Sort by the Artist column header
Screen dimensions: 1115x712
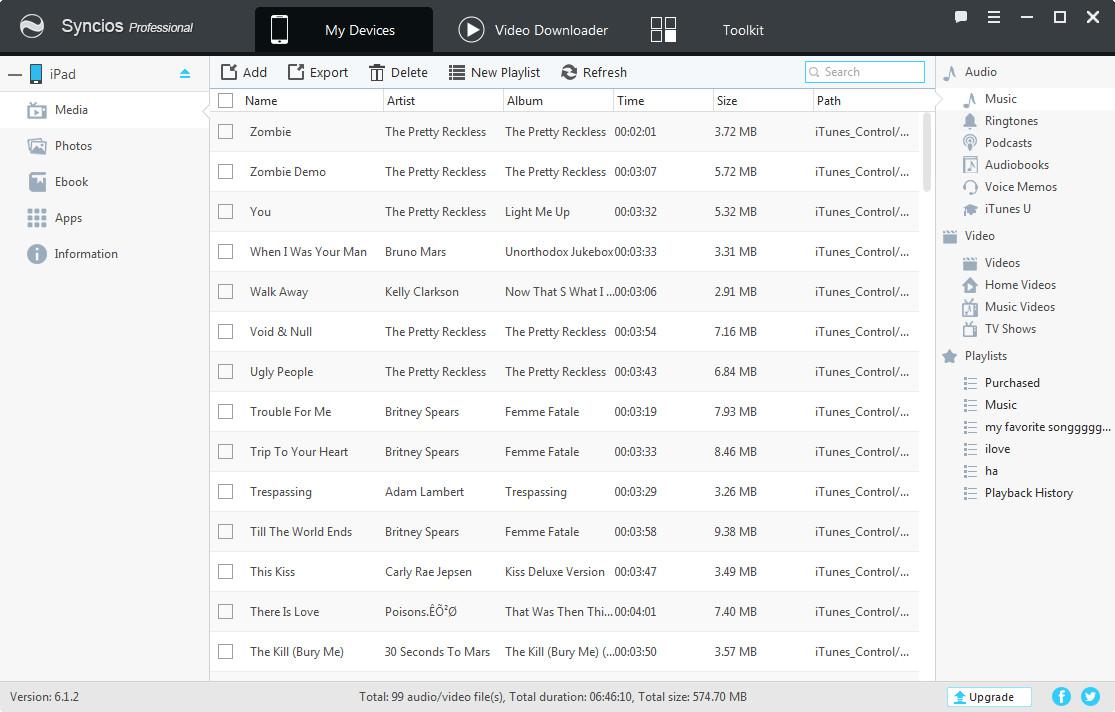(x=442, y=100)
